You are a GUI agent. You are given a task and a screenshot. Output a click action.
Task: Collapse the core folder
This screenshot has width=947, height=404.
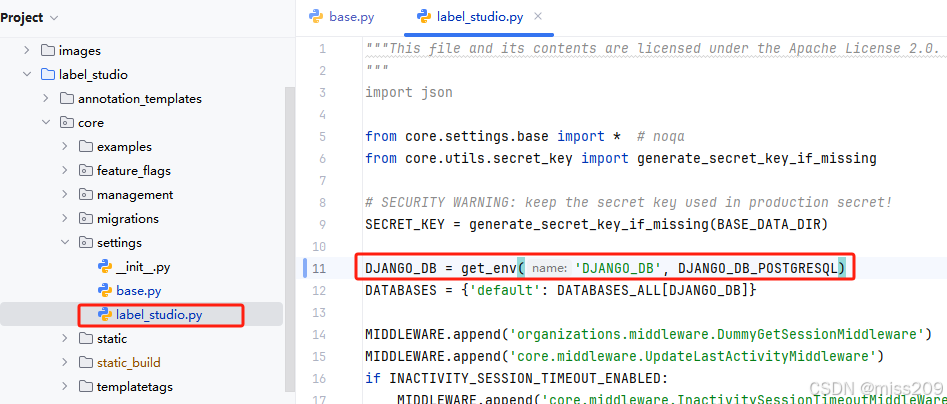click(x=46, y=123)
